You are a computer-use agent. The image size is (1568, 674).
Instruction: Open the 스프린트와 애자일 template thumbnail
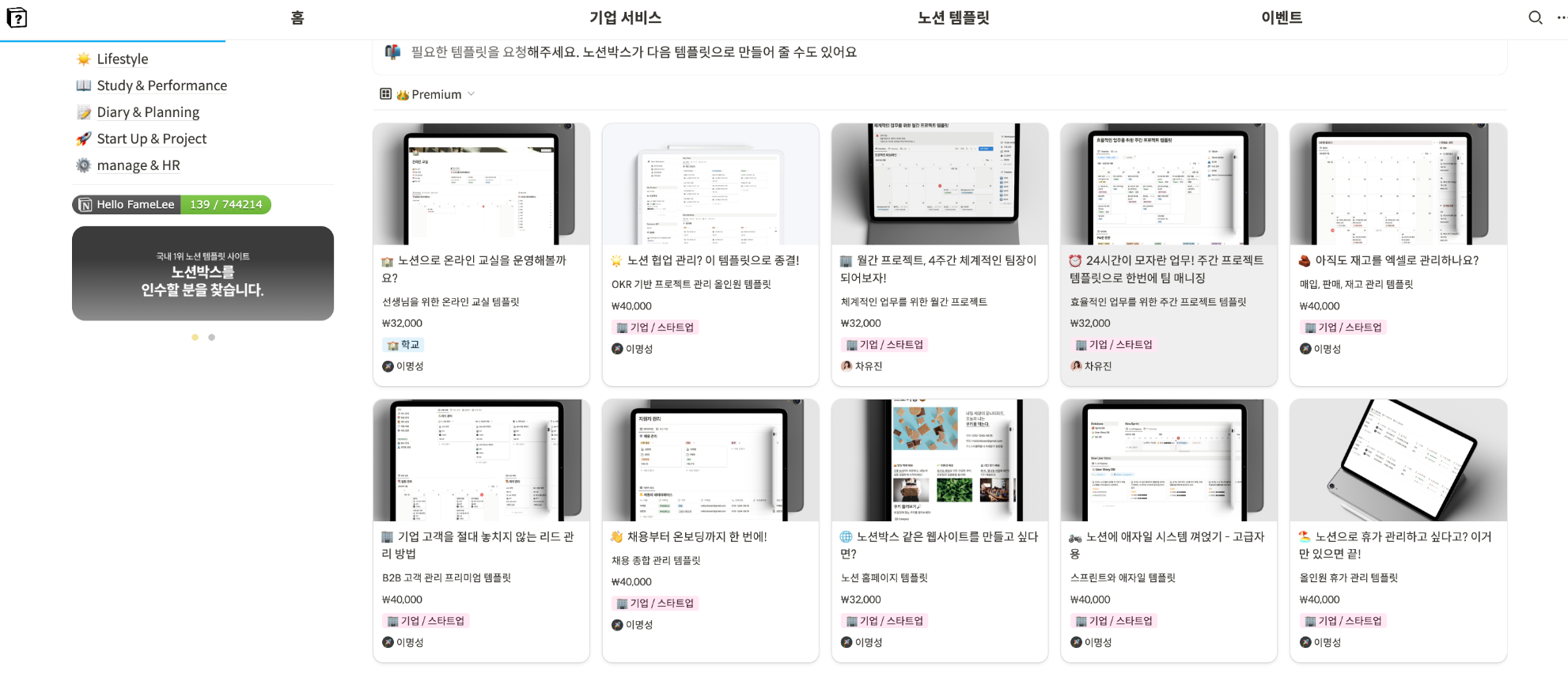coord(1169,460)
